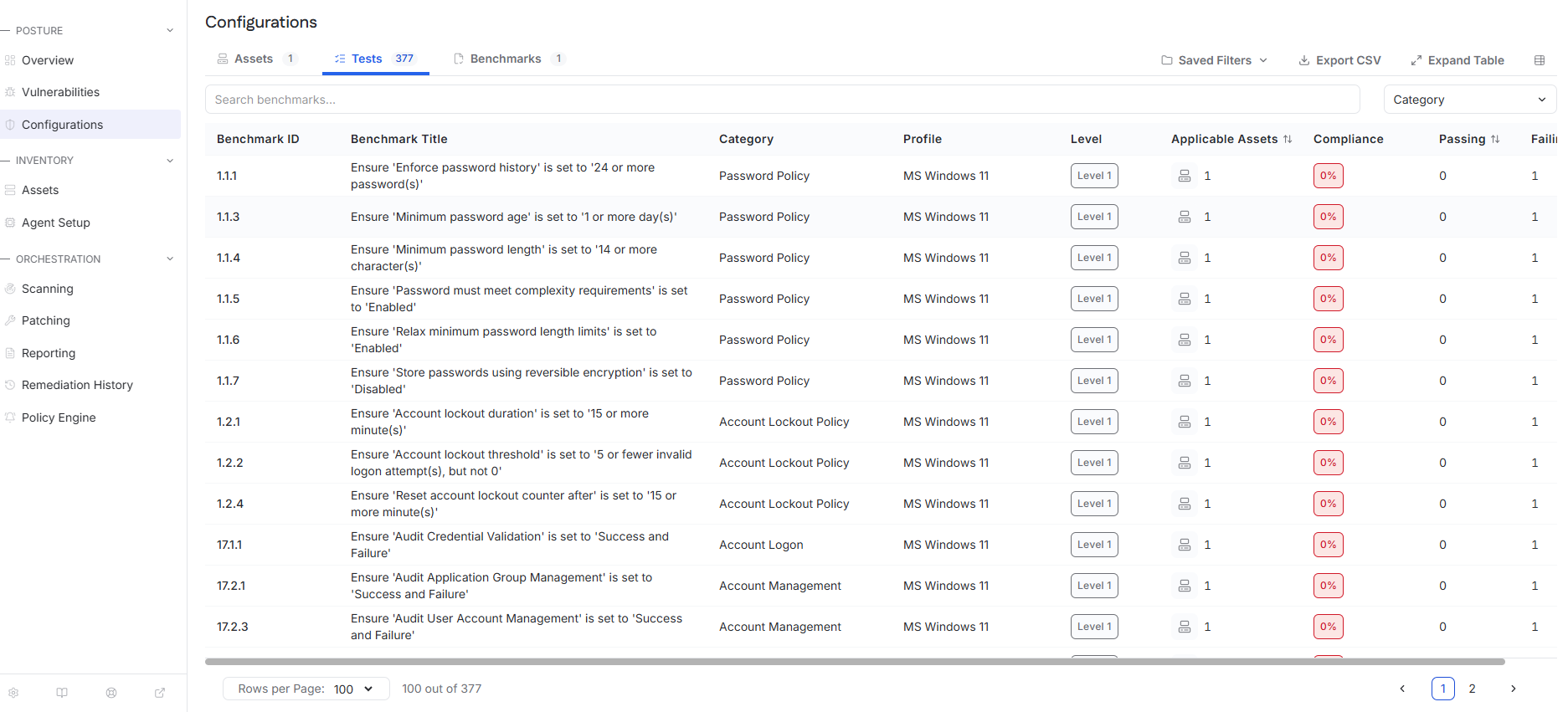Click the 'Account Logon' category cell
This screenshot has height=712, width=1568.
coord(761,545)
